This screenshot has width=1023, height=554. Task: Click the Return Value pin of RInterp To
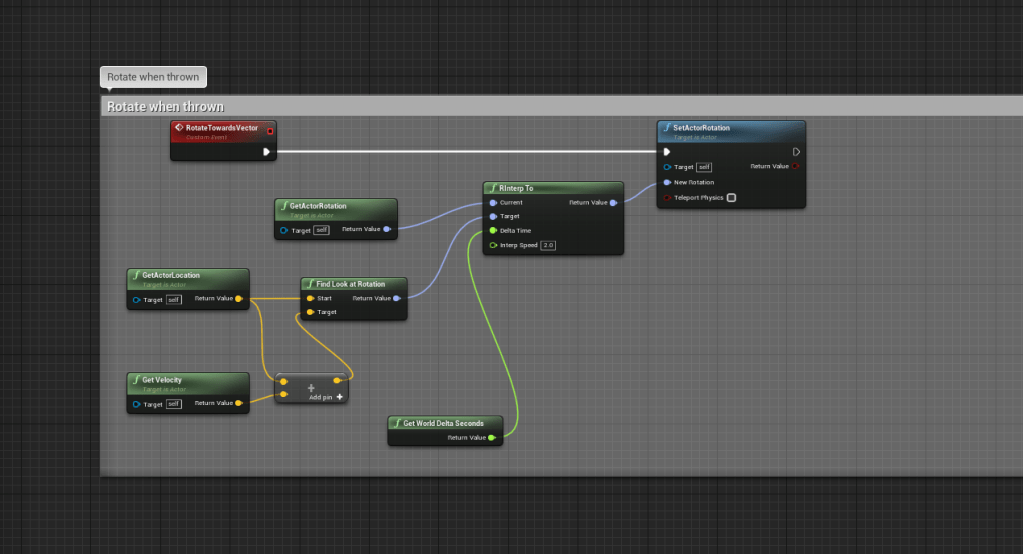[x=613, y=202]
